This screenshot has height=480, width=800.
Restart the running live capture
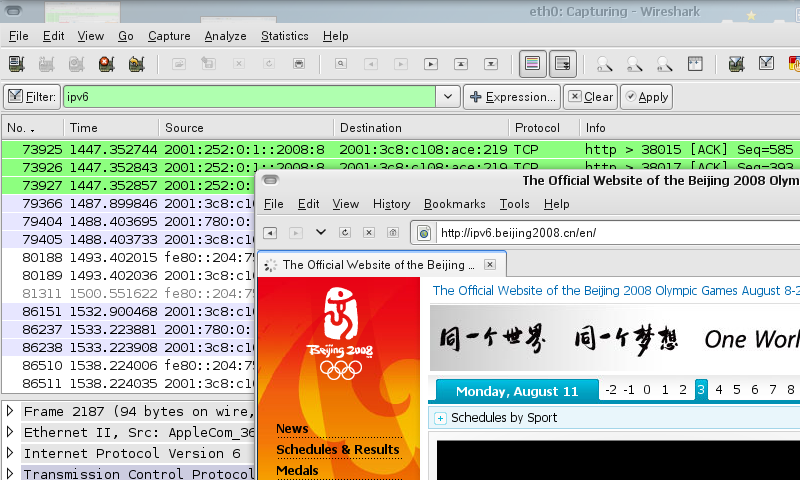point(136,64)
